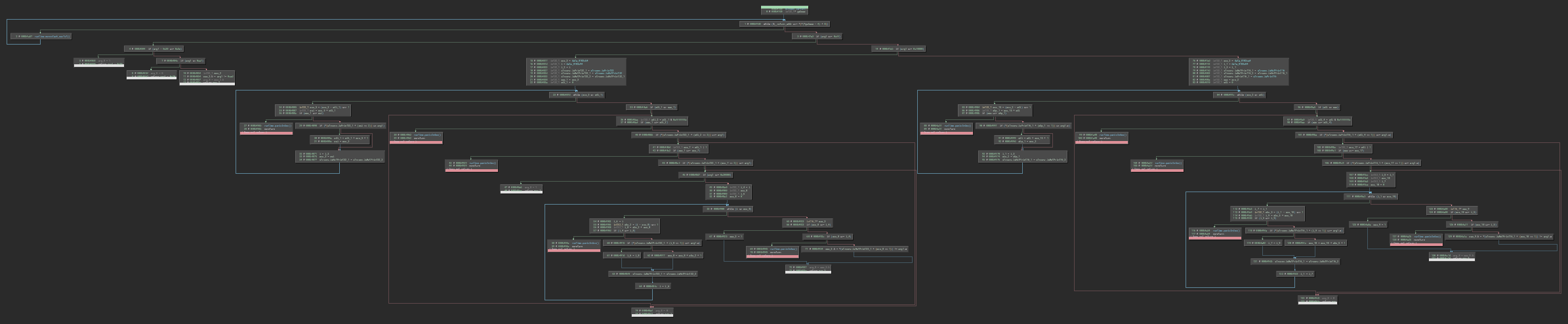Click the instruction 1 while-loop stack check node

coord(784,24)
